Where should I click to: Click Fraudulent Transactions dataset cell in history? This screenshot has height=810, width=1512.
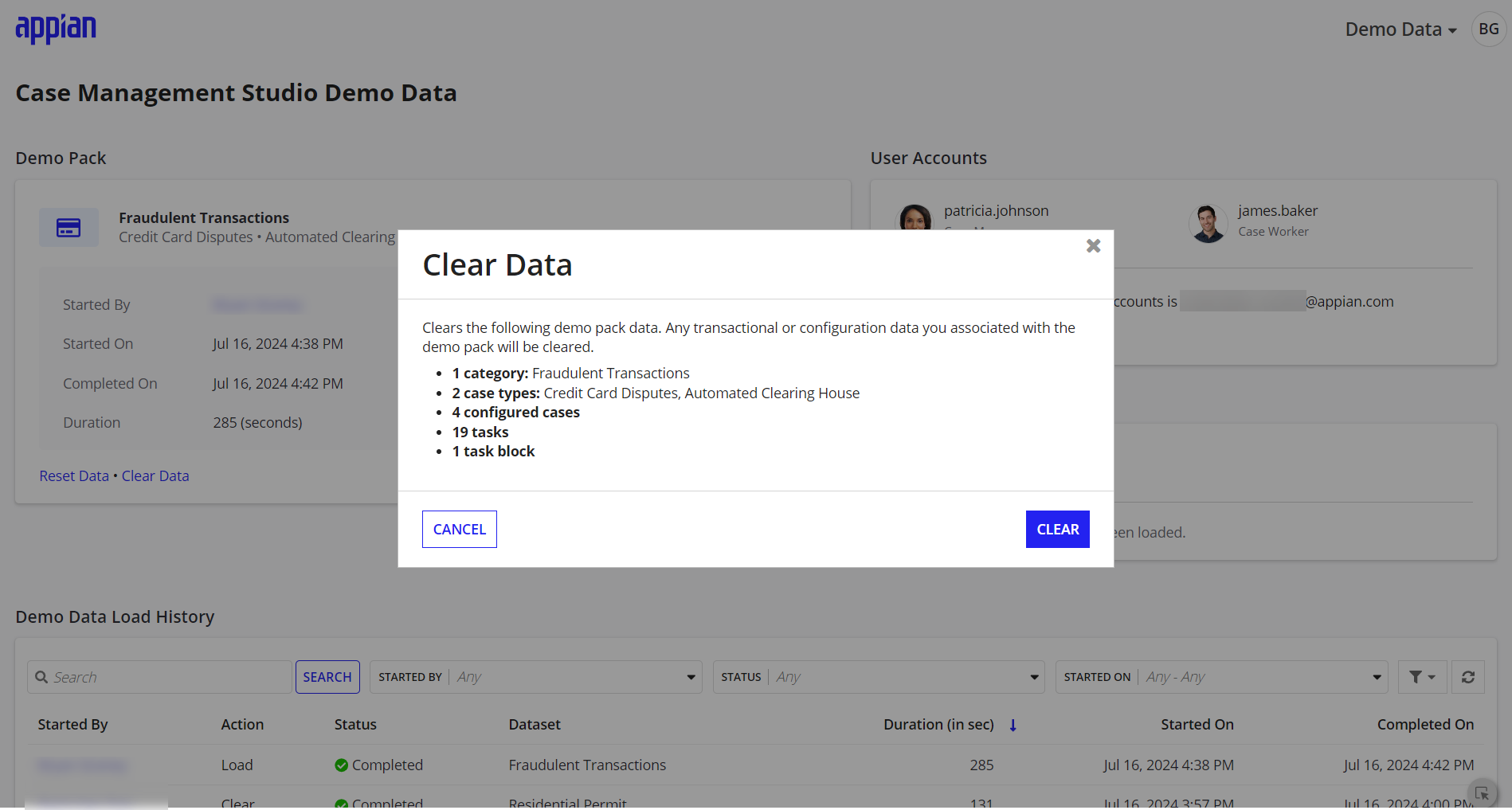(x=587, y=765)
